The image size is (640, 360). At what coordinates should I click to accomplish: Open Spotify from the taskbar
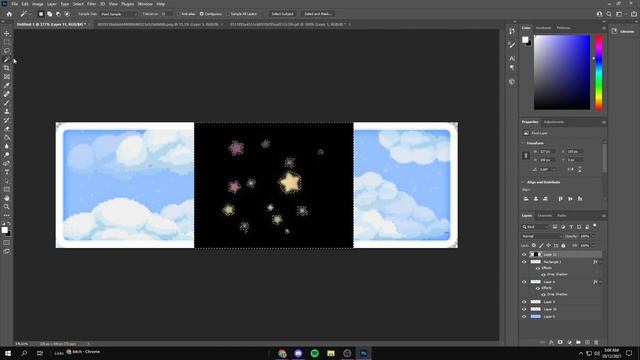pos(314,353)
